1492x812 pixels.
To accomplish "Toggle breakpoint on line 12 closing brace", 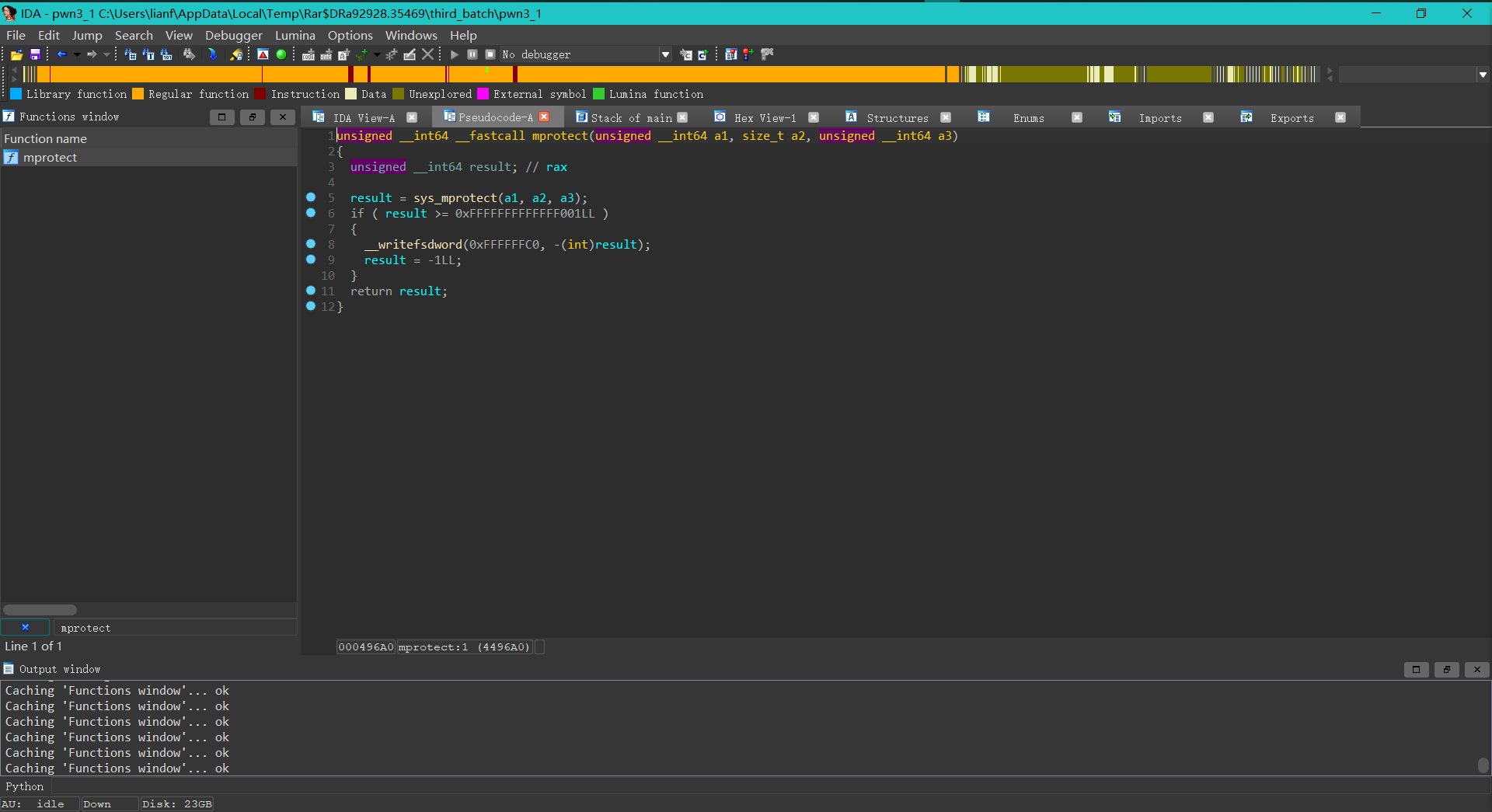I will (x=311, y=306).
